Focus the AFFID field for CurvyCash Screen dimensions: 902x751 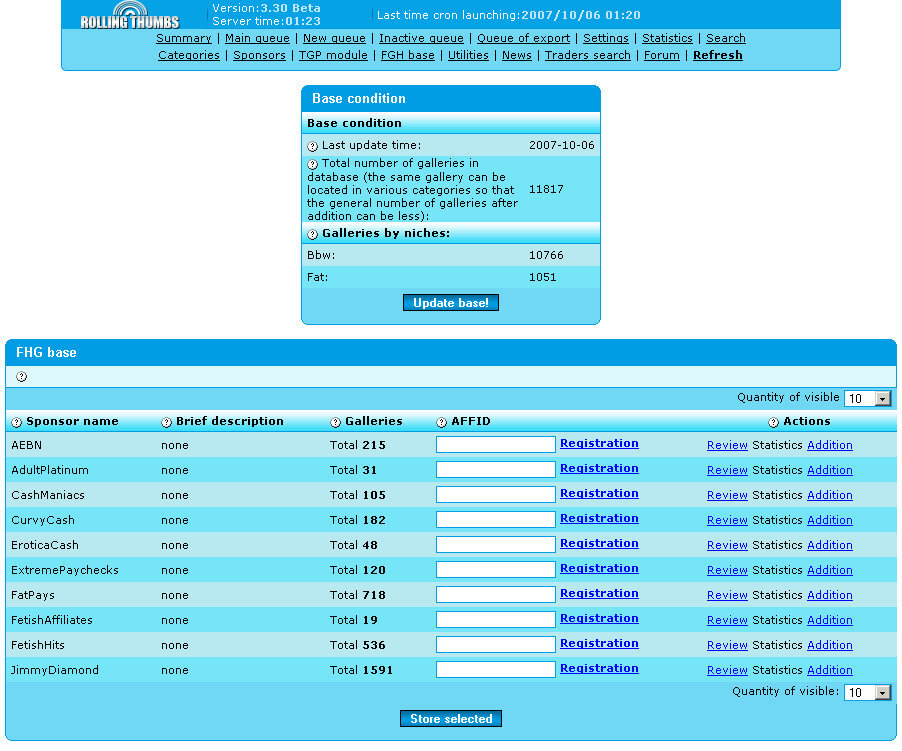[496, 520]
